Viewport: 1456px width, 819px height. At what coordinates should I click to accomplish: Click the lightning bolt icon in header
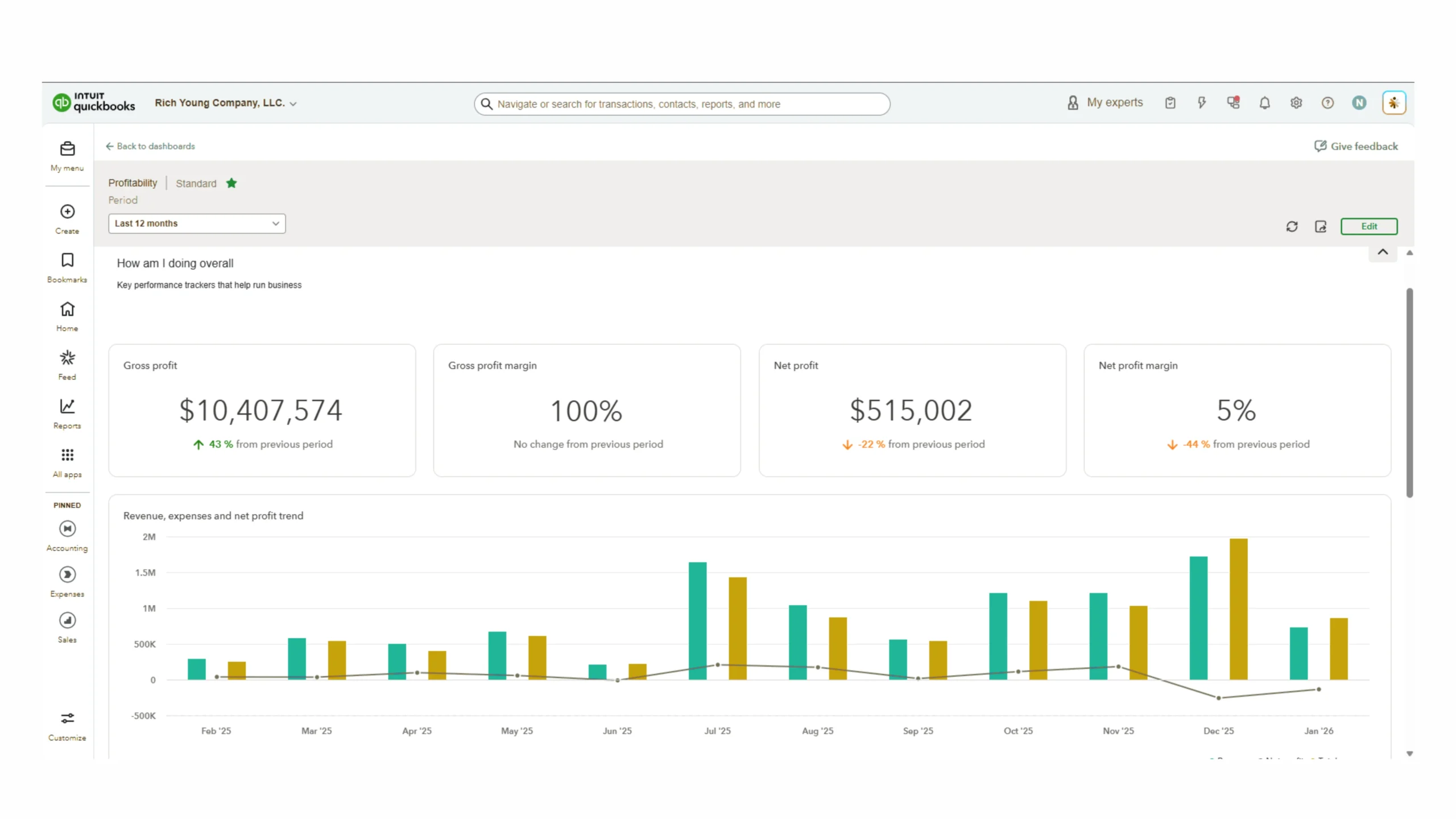pyautogui.click(x=1201, y=103)
